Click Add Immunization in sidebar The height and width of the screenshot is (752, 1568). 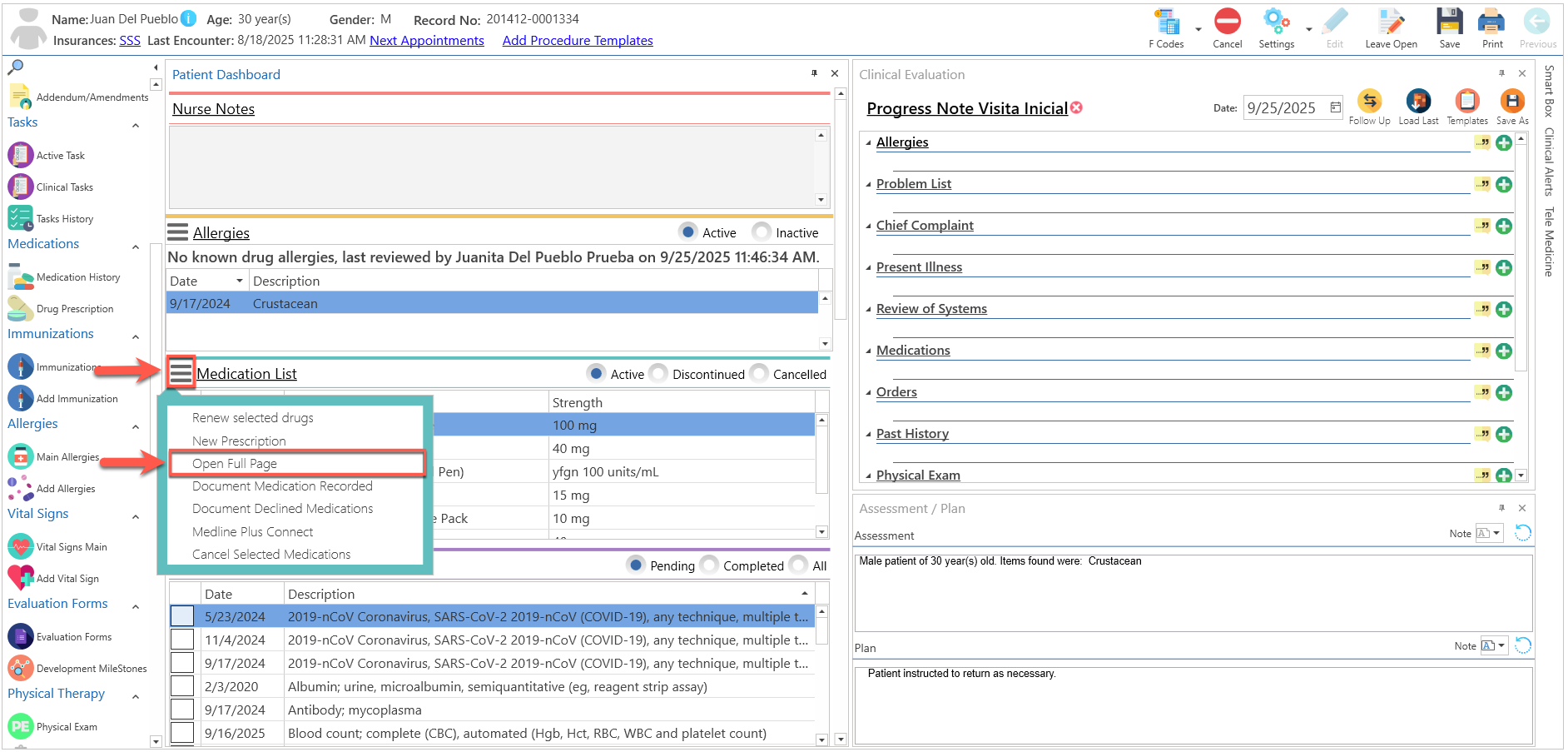click(63, 398)
